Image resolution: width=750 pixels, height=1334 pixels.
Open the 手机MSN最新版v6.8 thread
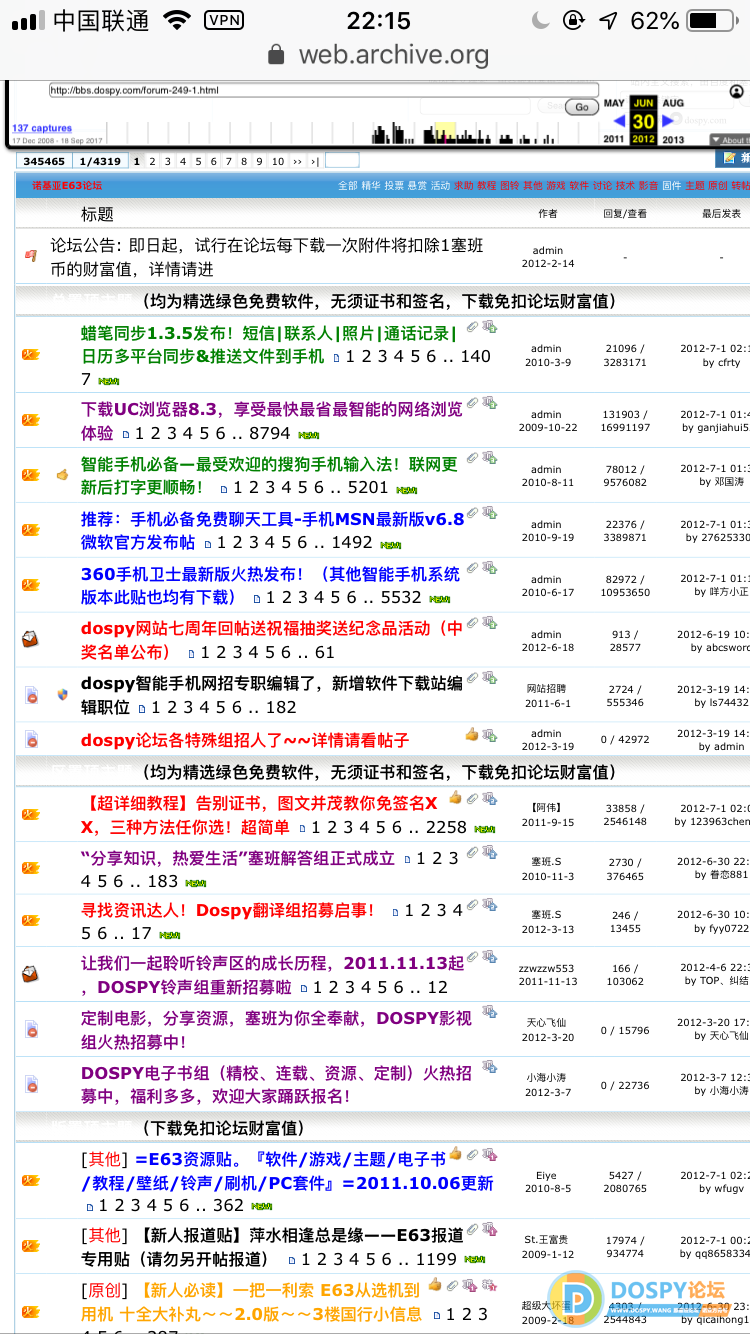[273, 530]
